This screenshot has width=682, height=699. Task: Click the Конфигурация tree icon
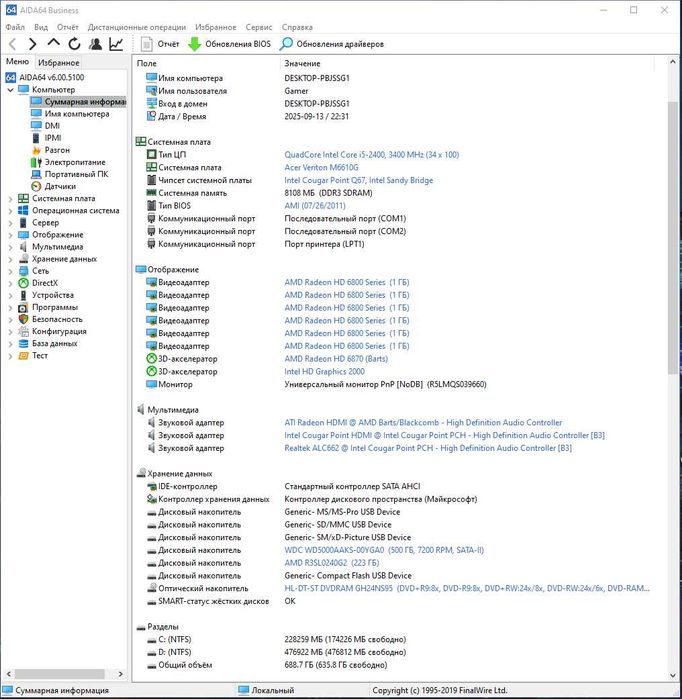[x=23, y=331]
